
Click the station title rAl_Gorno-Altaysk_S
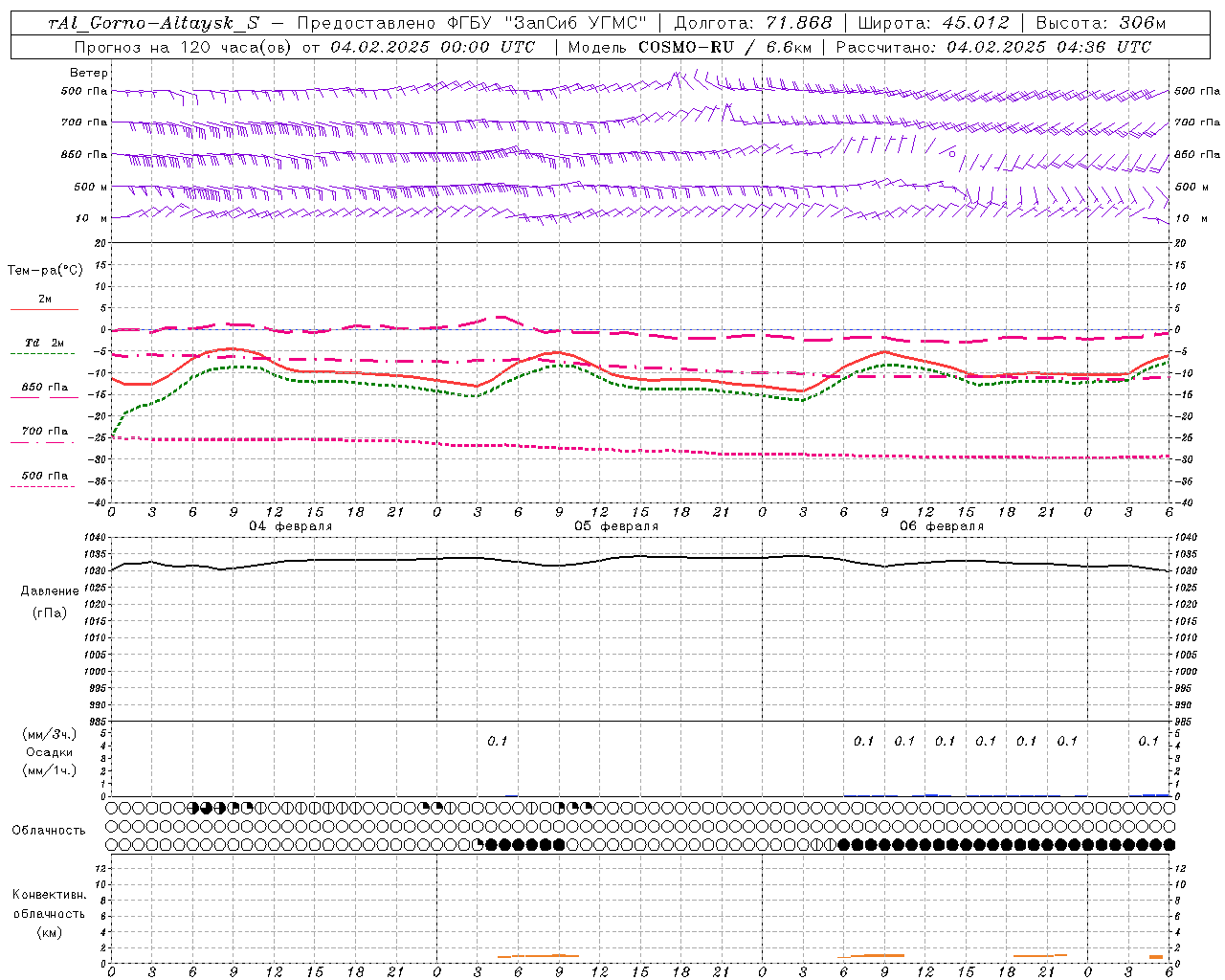(x=153, y=23)
